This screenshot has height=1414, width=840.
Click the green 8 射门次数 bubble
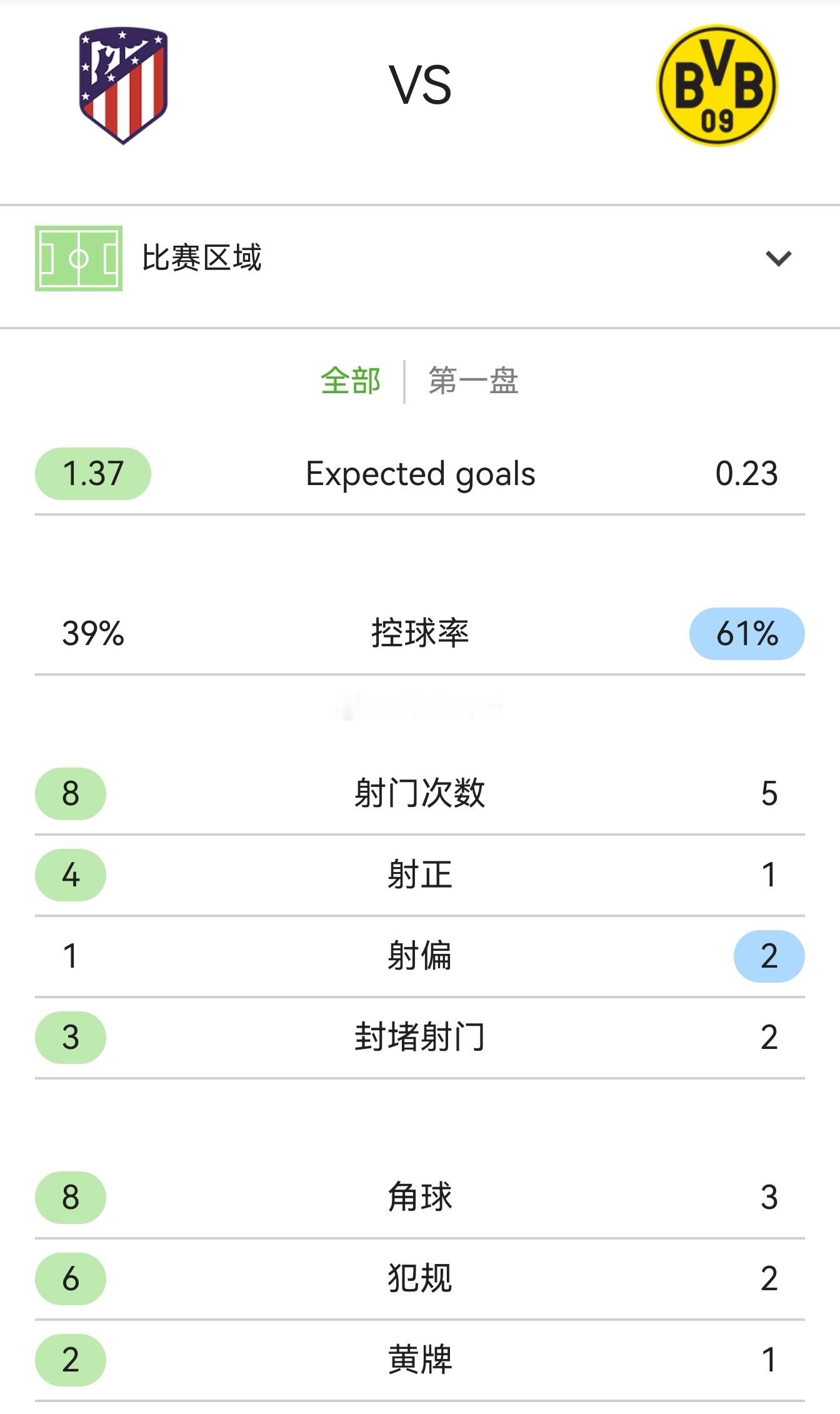point(70,793)
